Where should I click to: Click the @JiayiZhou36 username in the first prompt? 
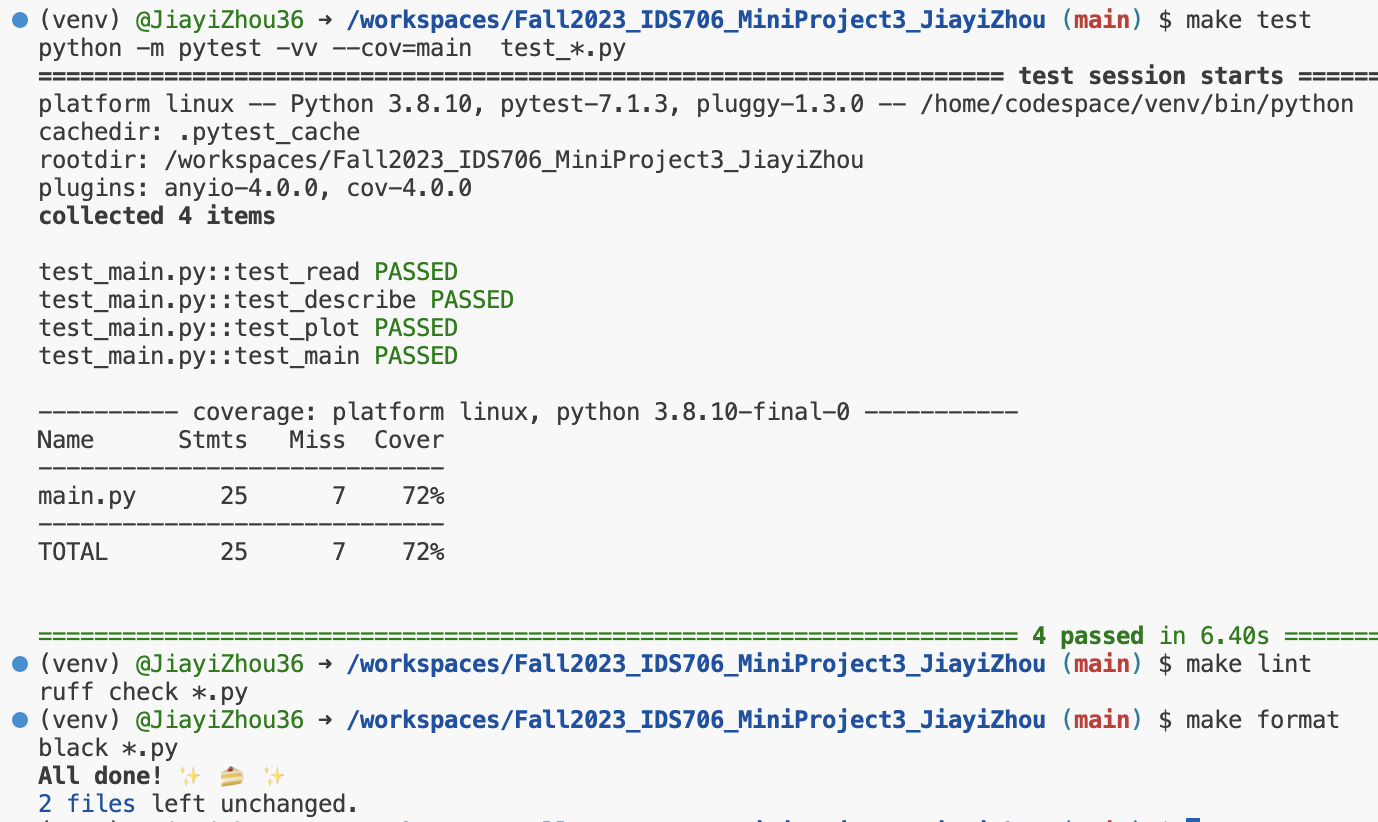219,19
